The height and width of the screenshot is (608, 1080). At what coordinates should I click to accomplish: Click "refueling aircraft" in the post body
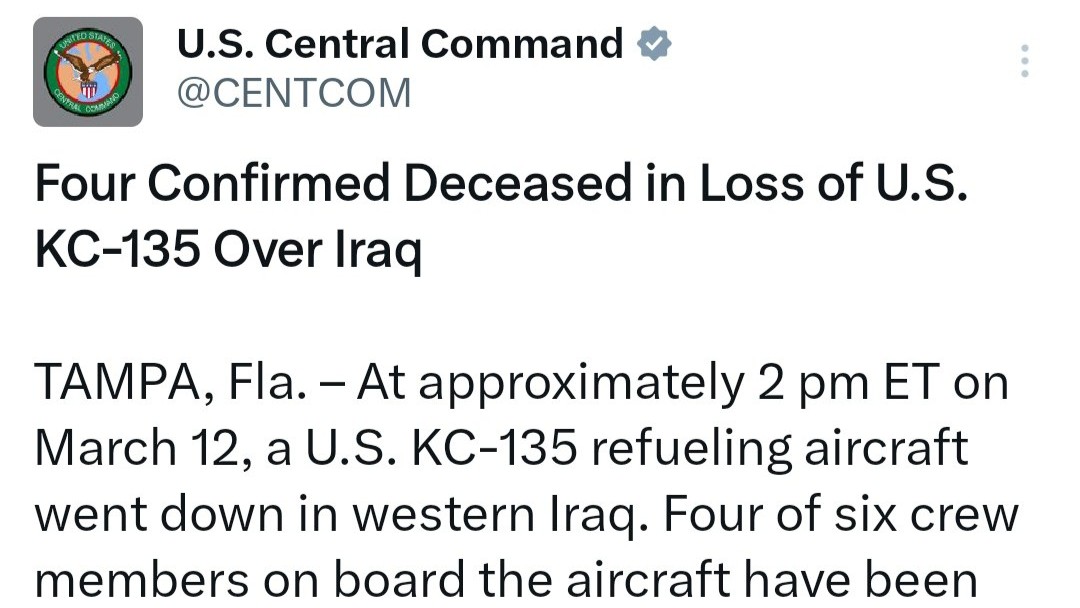click(778, 449)
